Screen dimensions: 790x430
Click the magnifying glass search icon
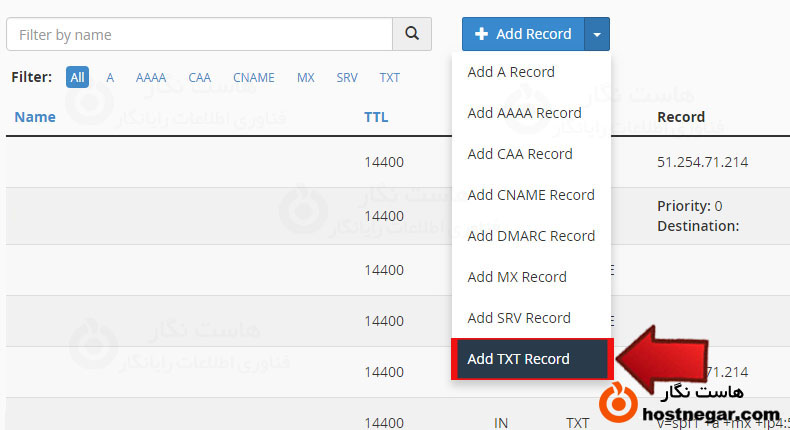(x=412, y=34)
